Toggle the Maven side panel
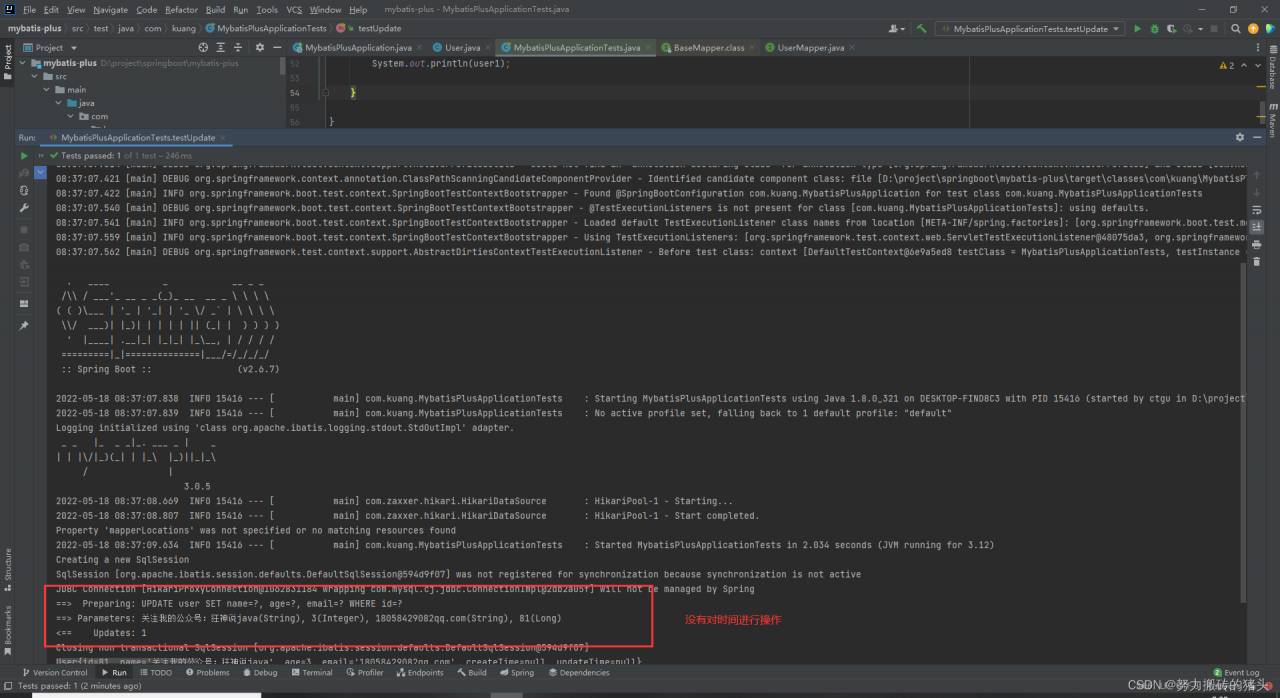Viewport: 1280px width, 698px height. (1272, 125)
